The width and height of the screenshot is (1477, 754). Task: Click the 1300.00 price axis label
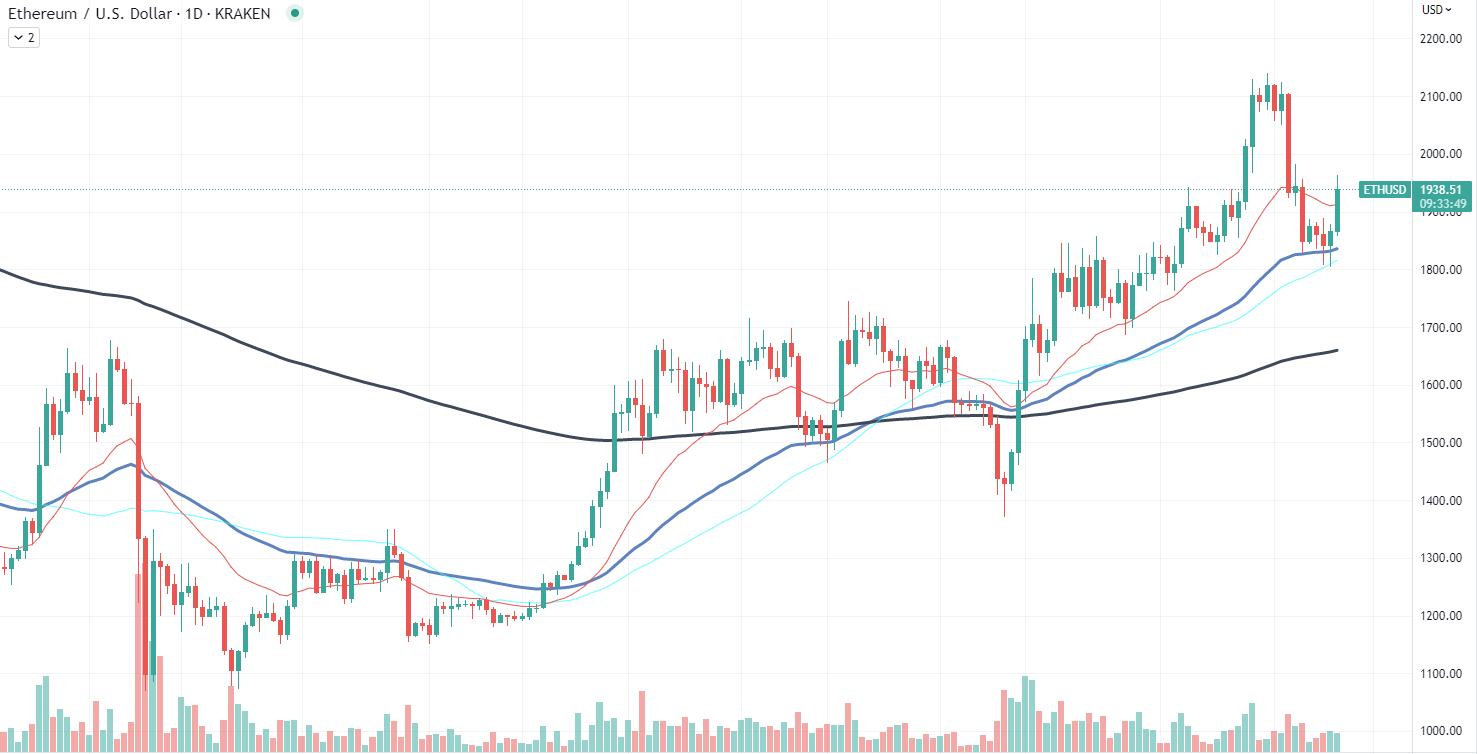click(1441, 558)
